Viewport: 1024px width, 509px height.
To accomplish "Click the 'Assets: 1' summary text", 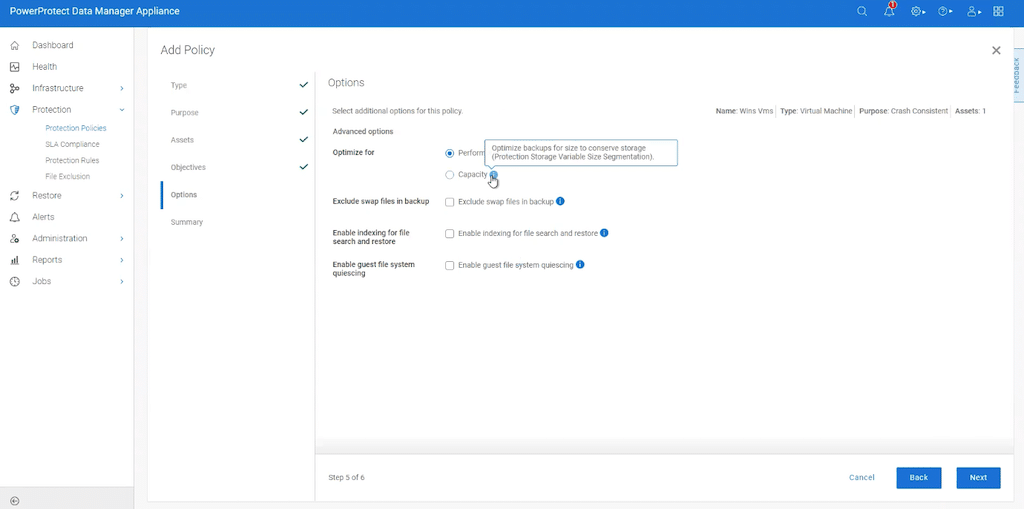I will coord(970,111).
